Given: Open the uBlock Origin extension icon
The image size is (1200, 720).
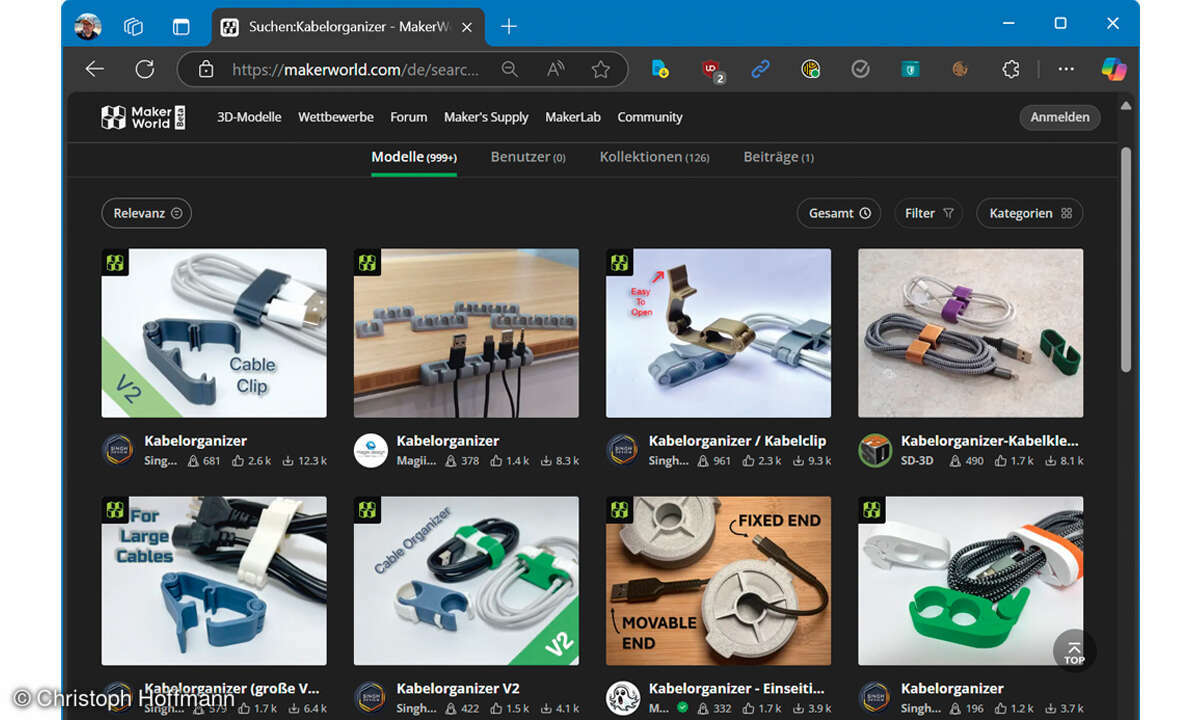Looking at the screenshot, I should tap(712, 70).
